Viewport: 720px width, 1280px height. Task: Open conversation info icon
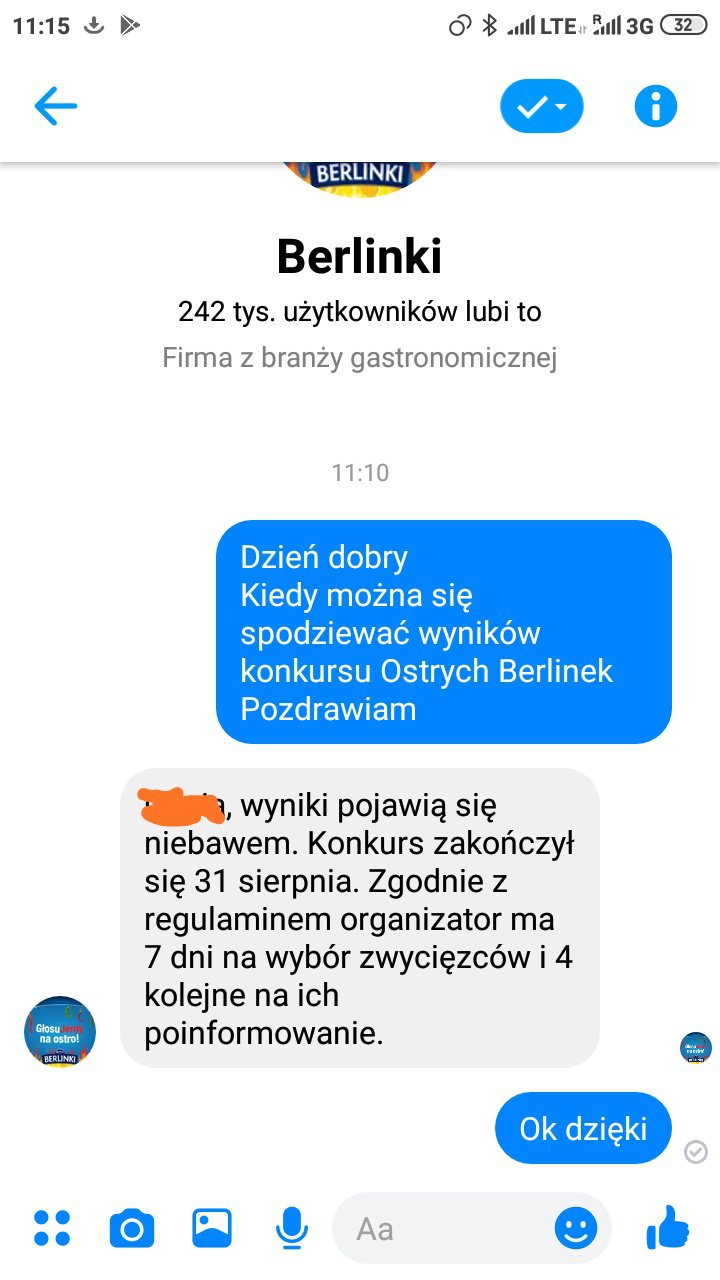(x=656, y=106)
